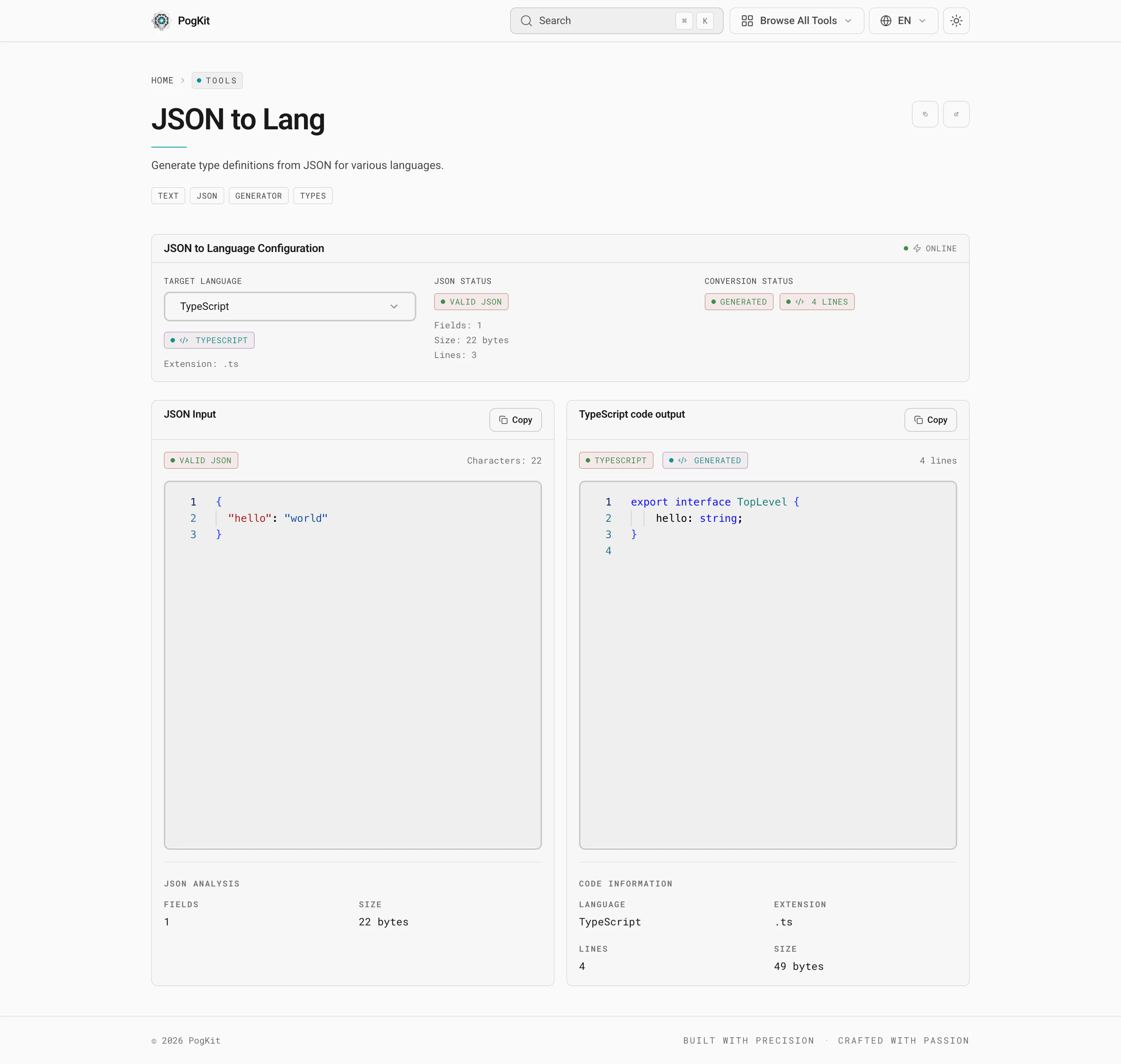Click the TYPESCRIPT badge in output panel
The height and width of the screenshot is (1064, 1121).
(616, 461)
